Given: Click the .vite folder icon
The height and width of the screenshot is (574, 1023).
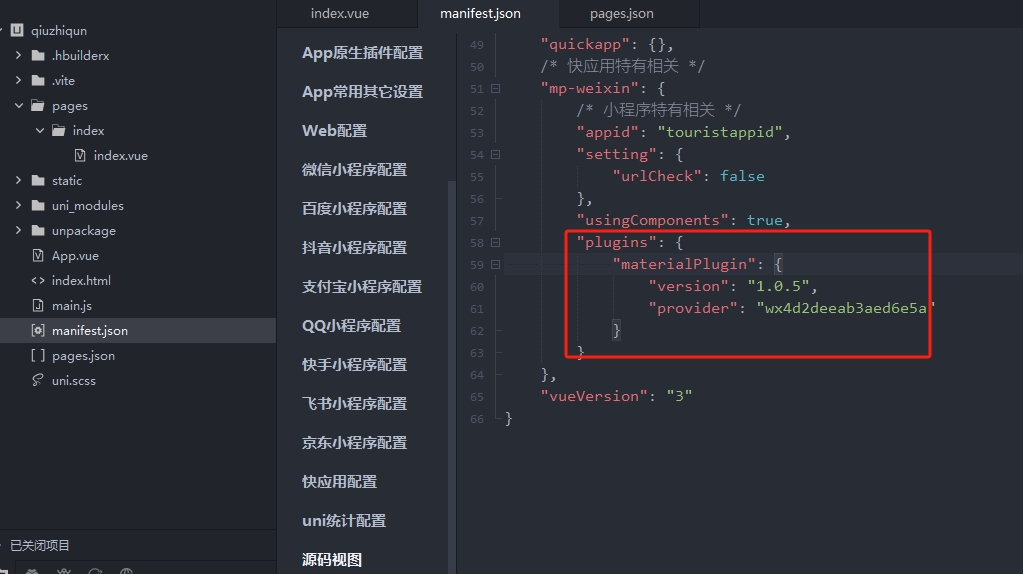Looking at the screenshot, I should pos(38,80).
